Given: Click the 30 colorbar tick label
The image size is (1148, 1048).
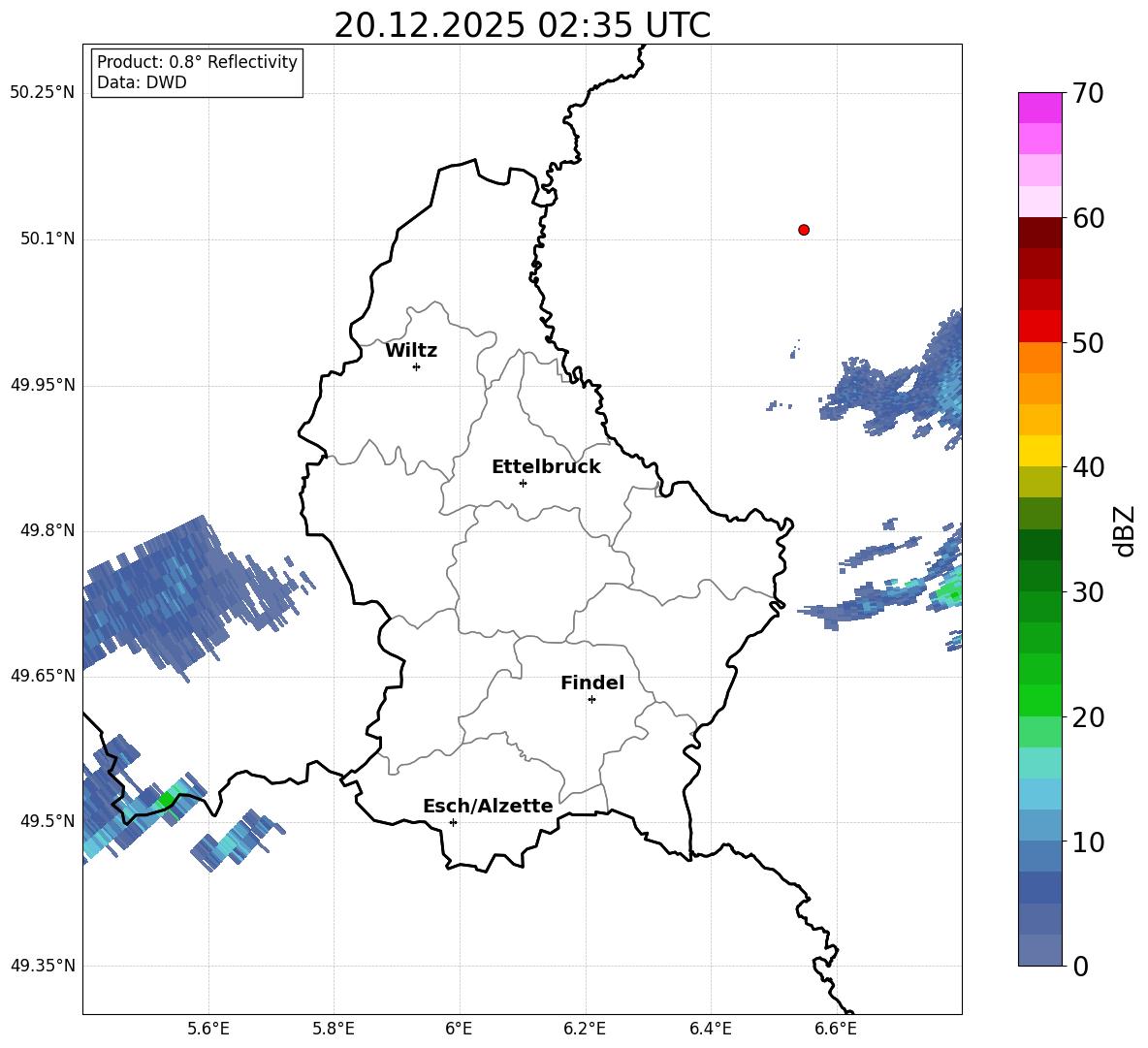Looking at the screenshot, I should (x=1088, y=592).
